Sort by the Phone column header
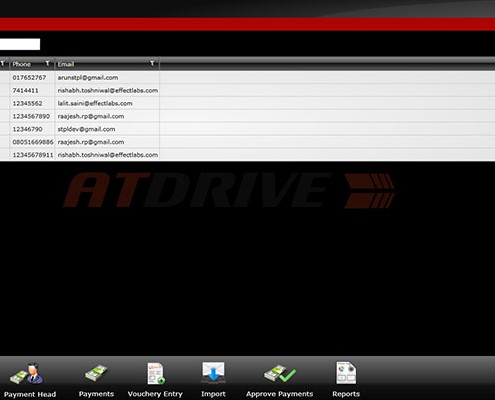Viewport: 495px width, 400px height. click(22, 64)
